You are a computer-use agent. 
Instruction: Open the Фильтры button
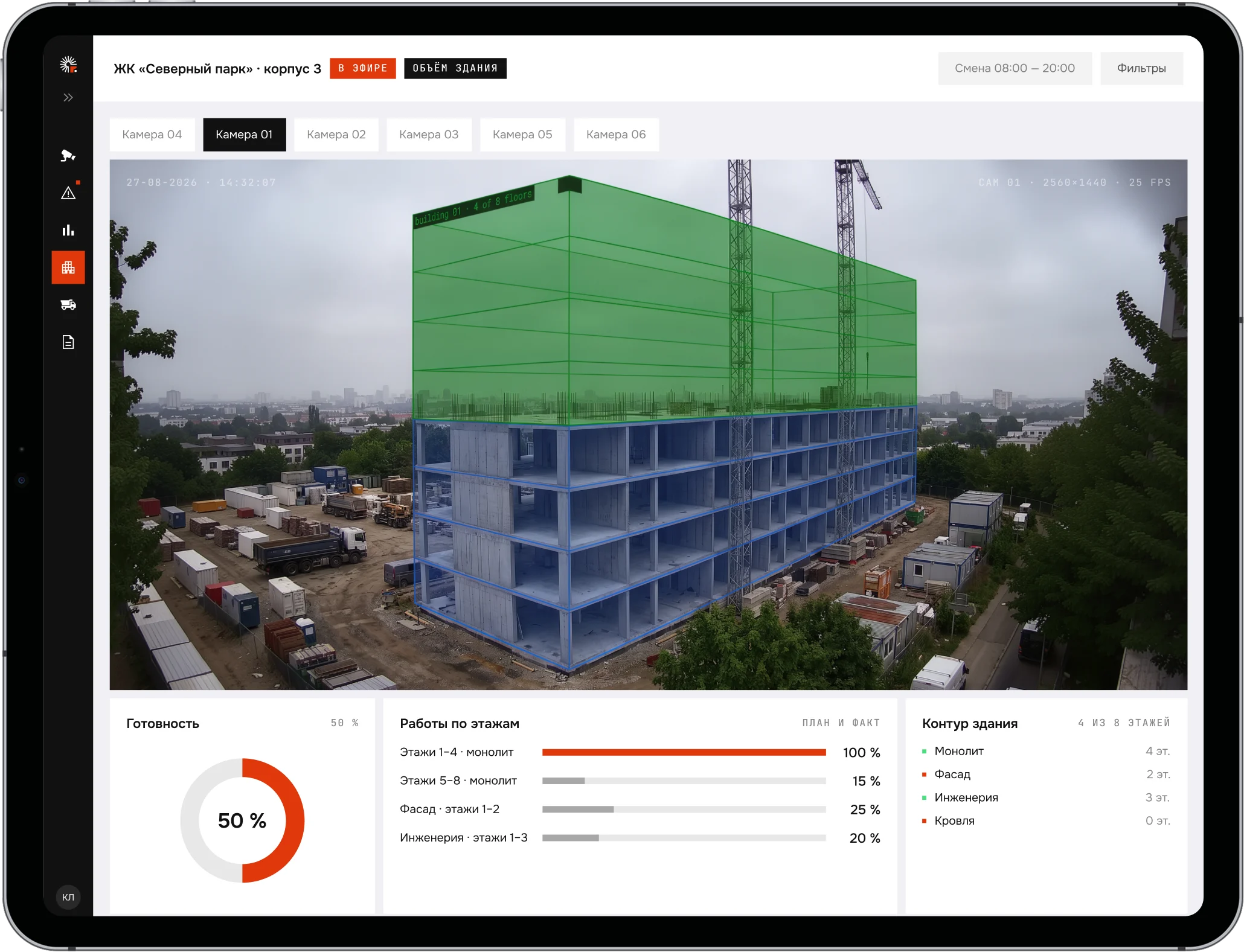1141,68
